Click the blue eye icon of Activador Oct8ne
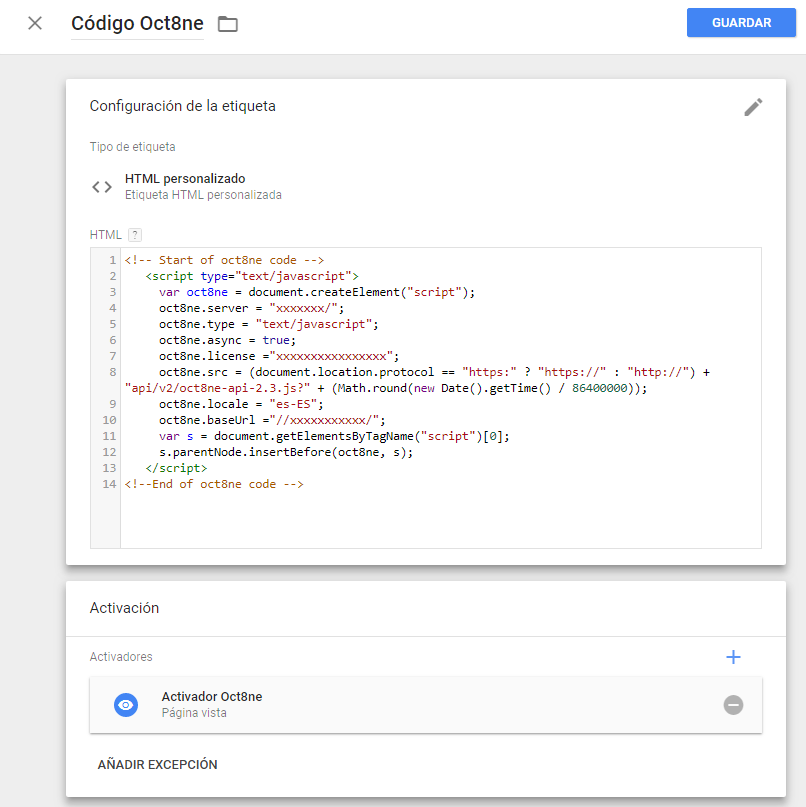Viewport: 806px width, 807px height. click(x=126, y=705)
